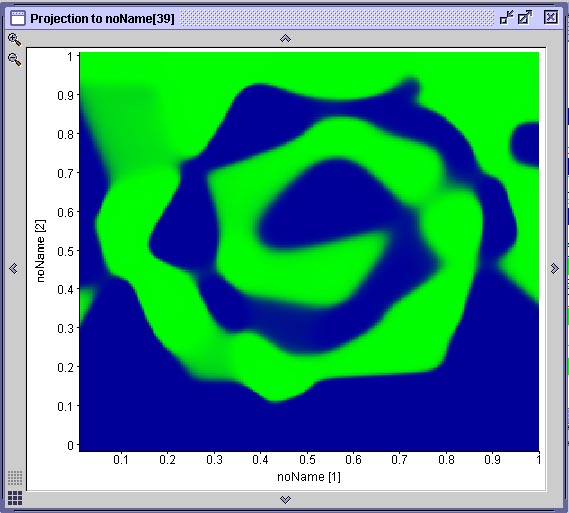Expand the top panel with up chevron
This screenshot has height=513, width=569.
pyautogui.click(x=286, y=38)
